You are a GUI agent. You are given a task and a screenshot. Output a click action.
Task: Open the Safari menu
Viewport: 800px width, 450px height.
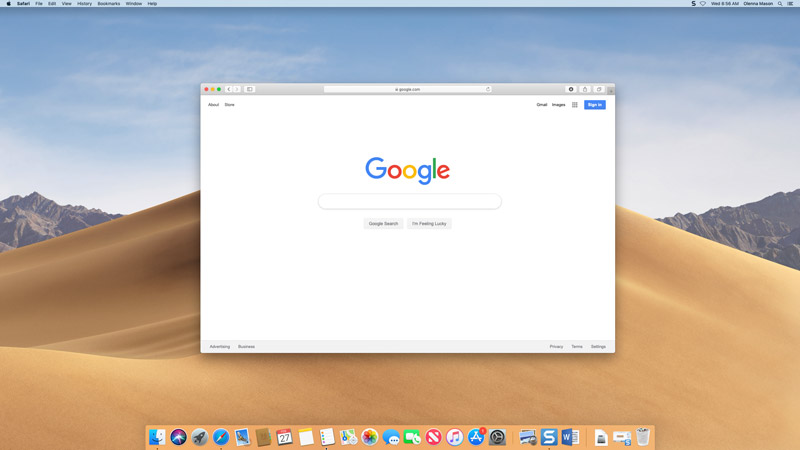(23, 4)
